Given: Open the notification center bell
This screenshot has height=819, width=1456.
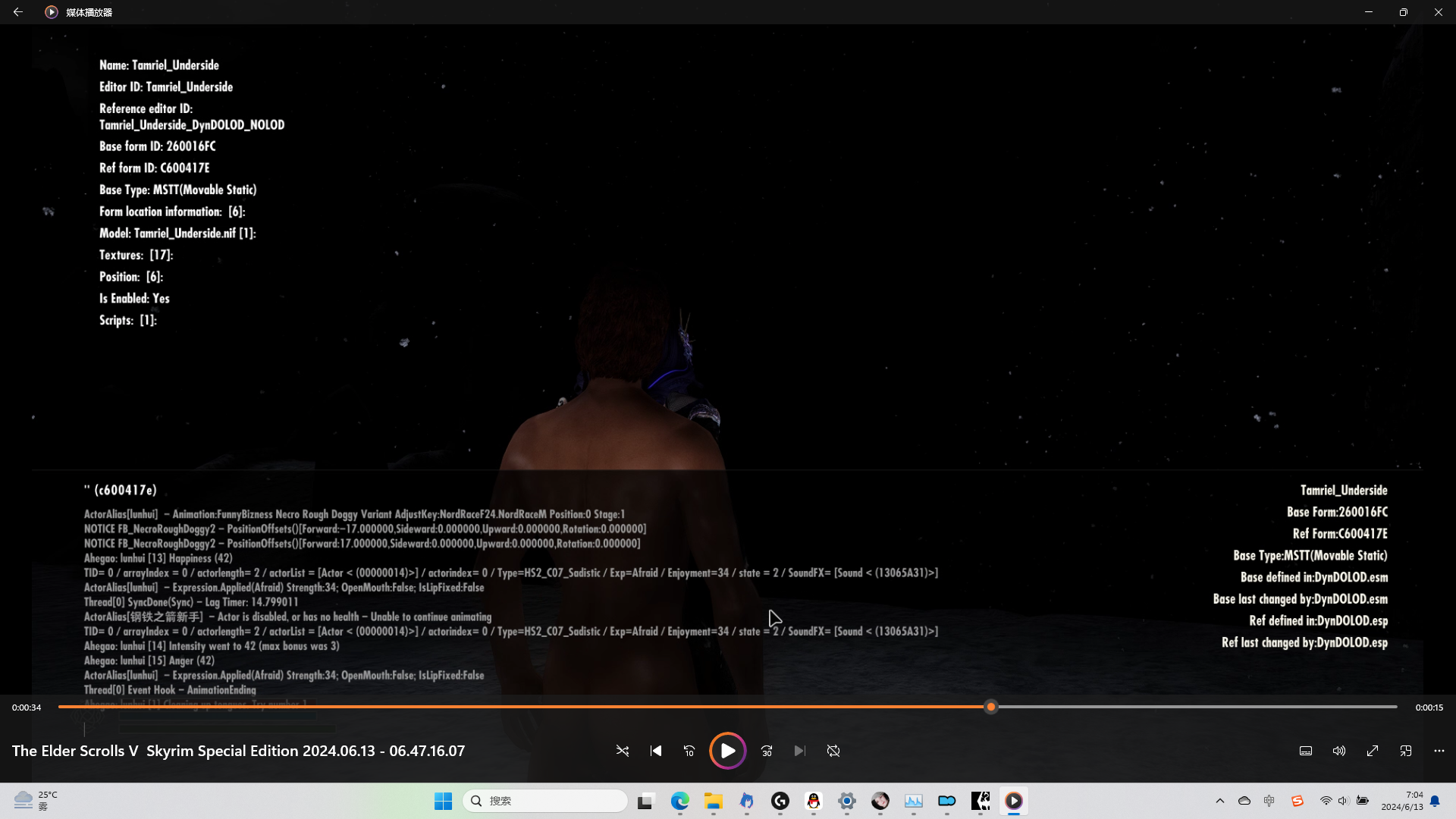Looking at the screenshot, I should 1435,801.
